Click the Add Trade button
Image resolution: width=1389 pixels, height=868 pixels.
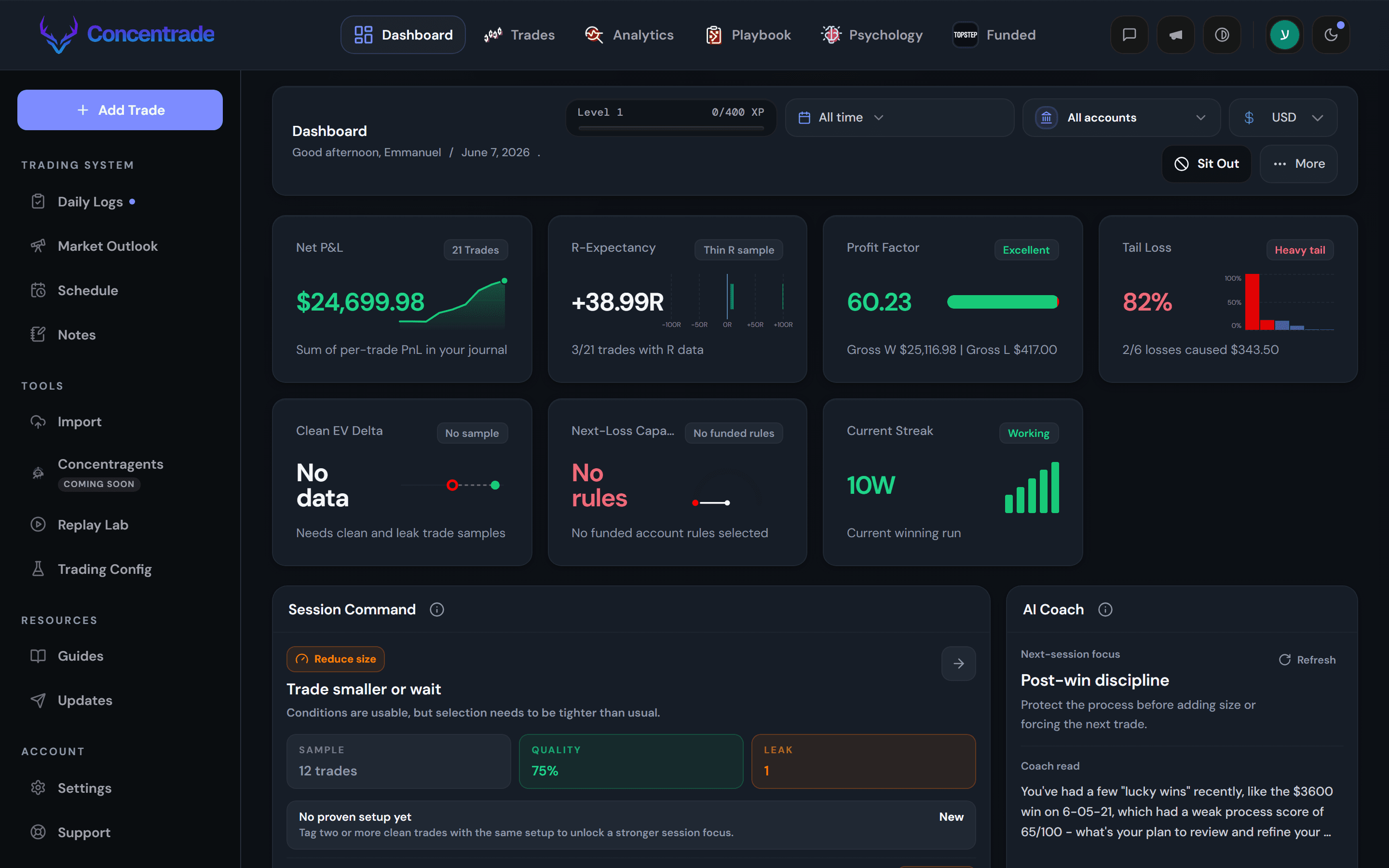coord(120,110)
